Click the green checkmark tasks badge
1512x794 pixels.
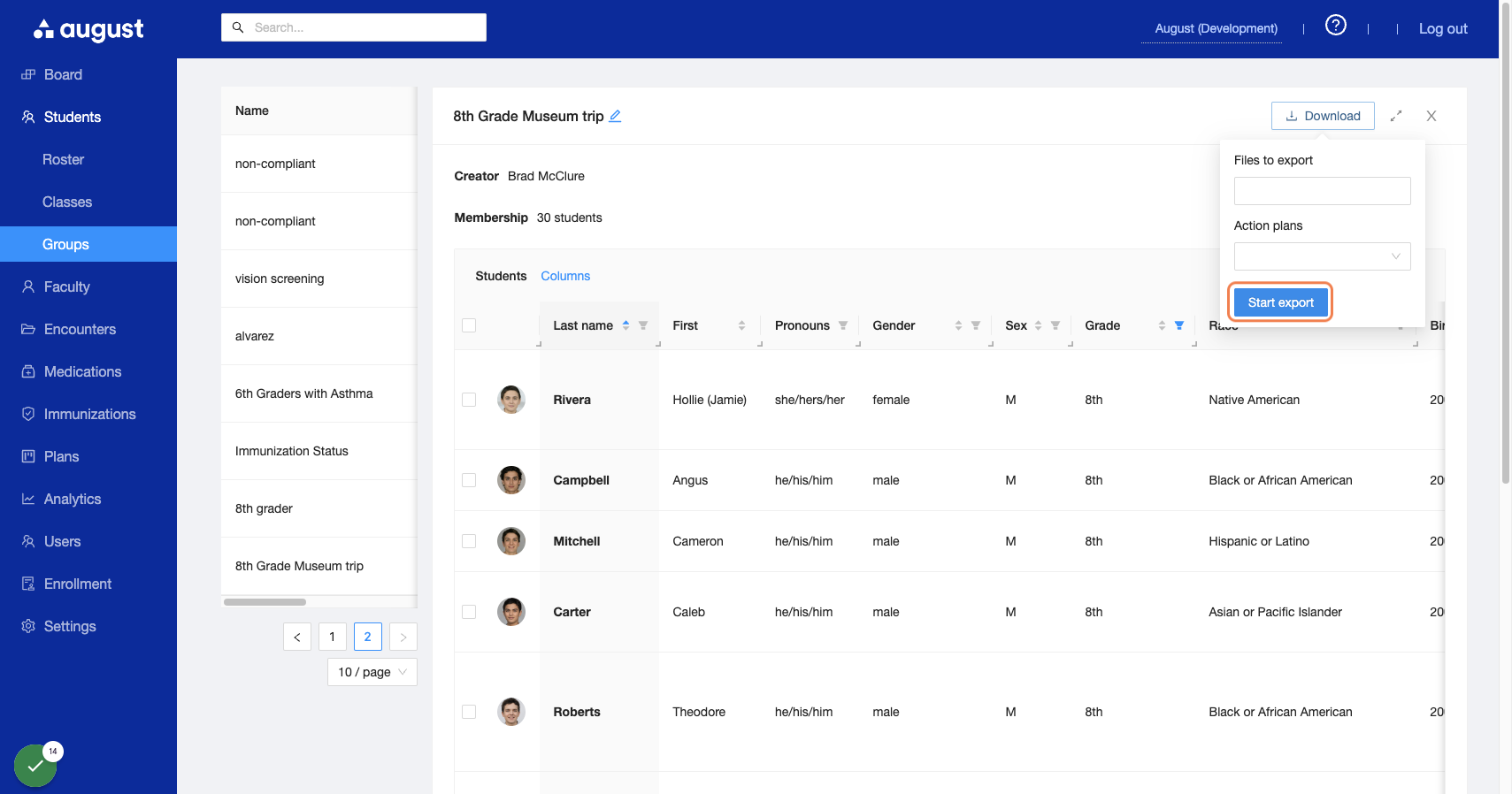tap(35, 766)
